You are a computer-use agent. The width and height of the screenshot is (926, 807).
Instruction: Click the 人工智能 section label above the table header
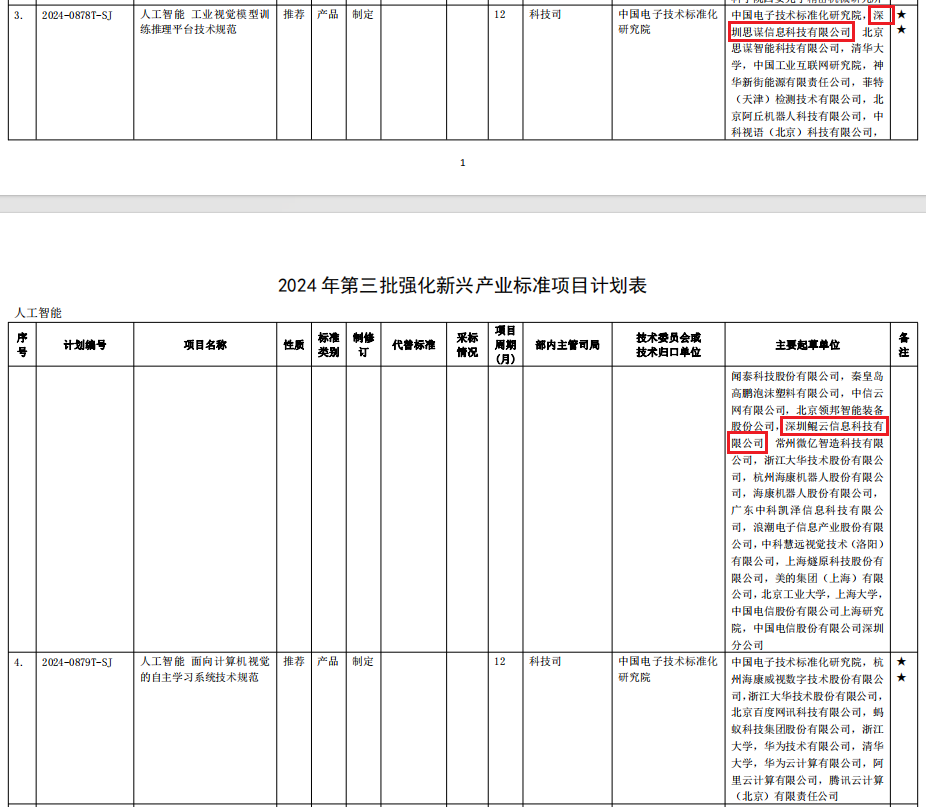38,313
